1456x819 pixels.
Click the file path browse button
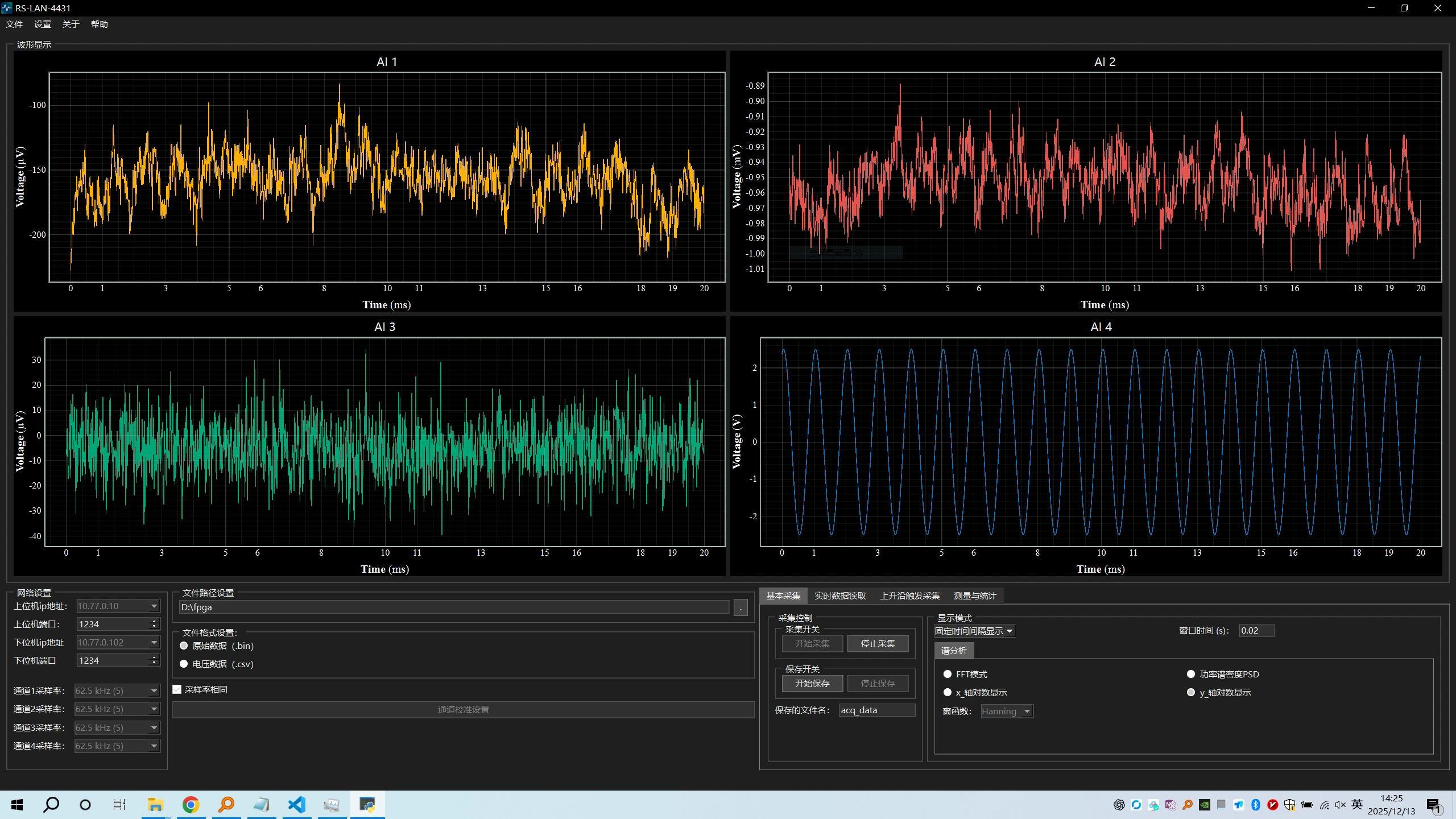pyautogui.click(x=741, y=607)
